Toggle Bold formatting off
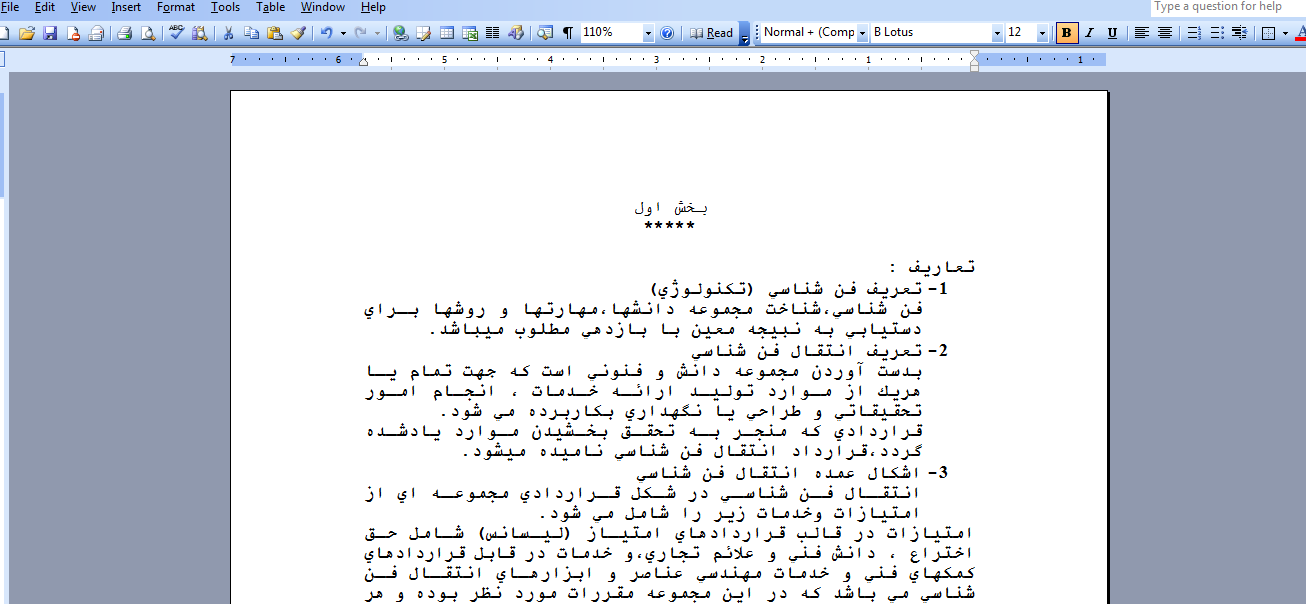The height and width of the screenshot is (604, 1306). (1067, 33)
